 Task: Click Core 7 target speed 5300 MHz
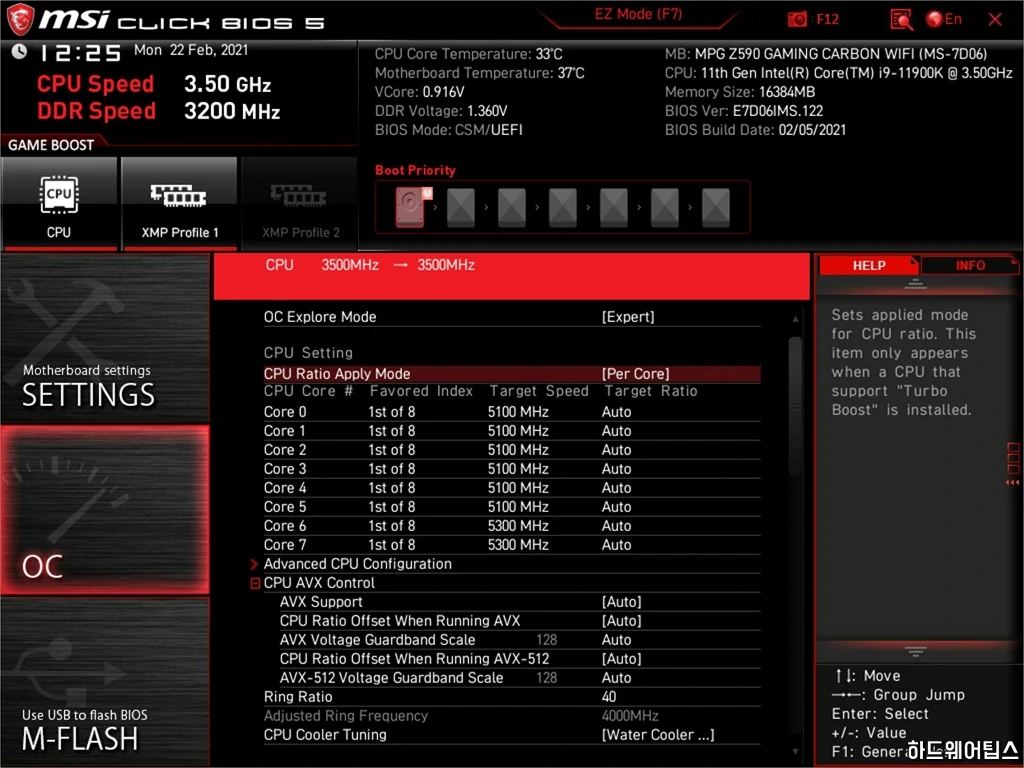(x=518, y=545)
